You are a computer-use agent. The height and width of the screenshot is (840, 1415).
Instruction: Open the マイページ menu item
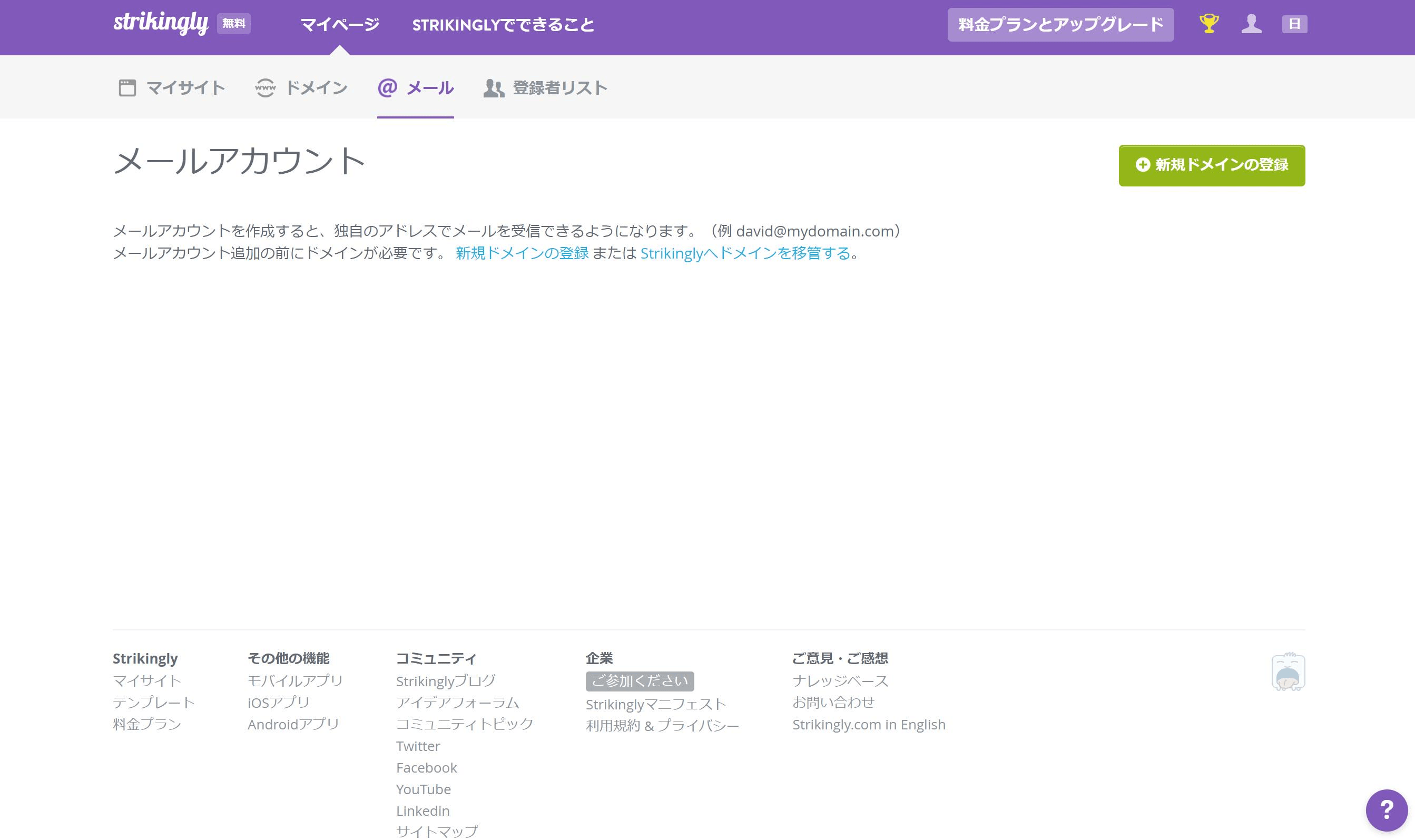[x=340, y=24]
